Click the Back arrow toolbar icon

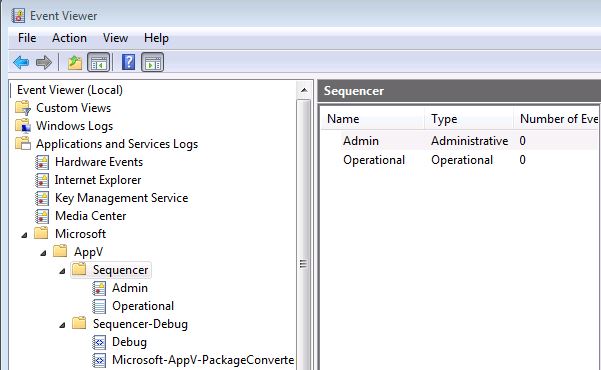point(21,62)
